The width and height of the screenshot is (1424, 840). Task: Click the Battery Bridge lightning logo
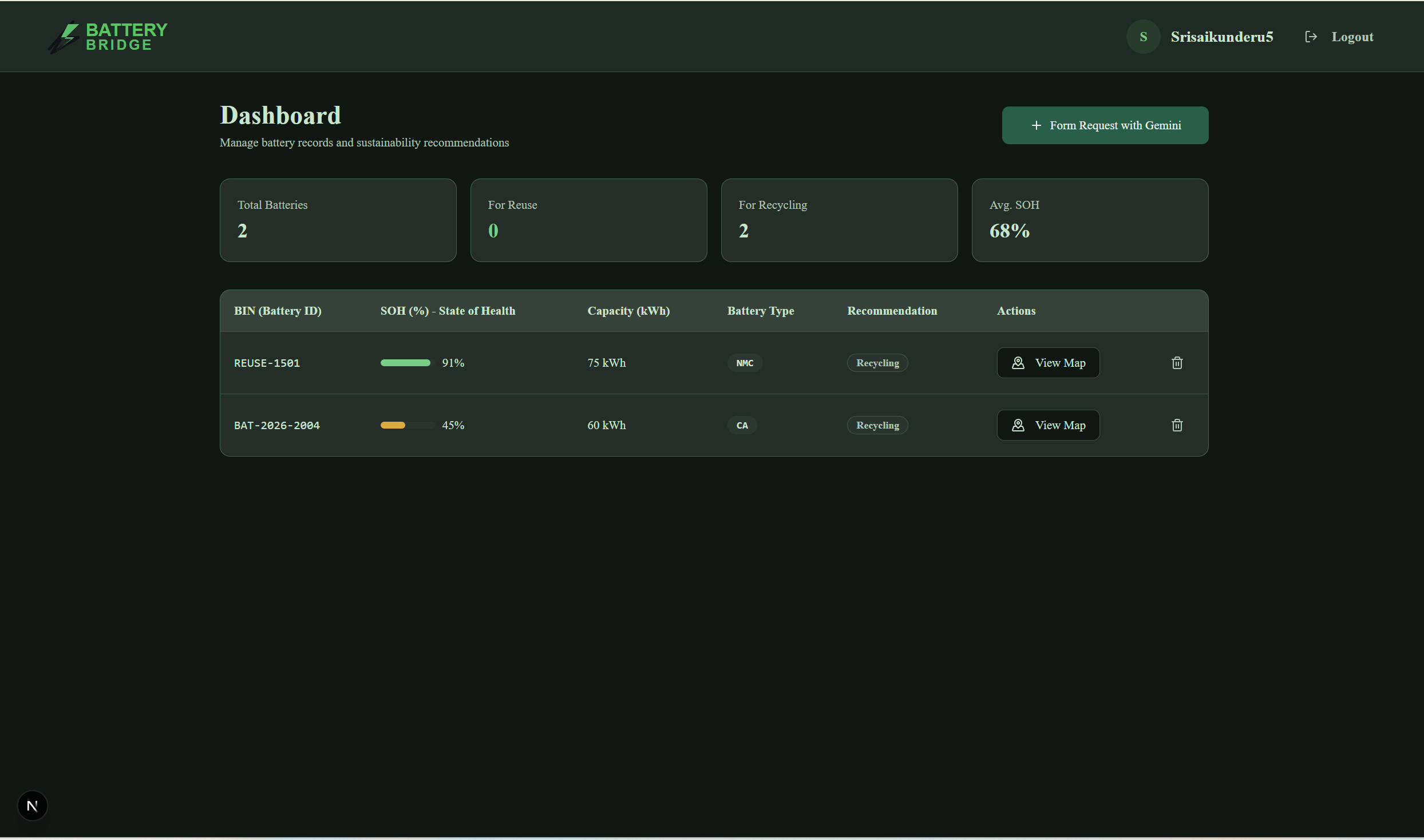64,37
